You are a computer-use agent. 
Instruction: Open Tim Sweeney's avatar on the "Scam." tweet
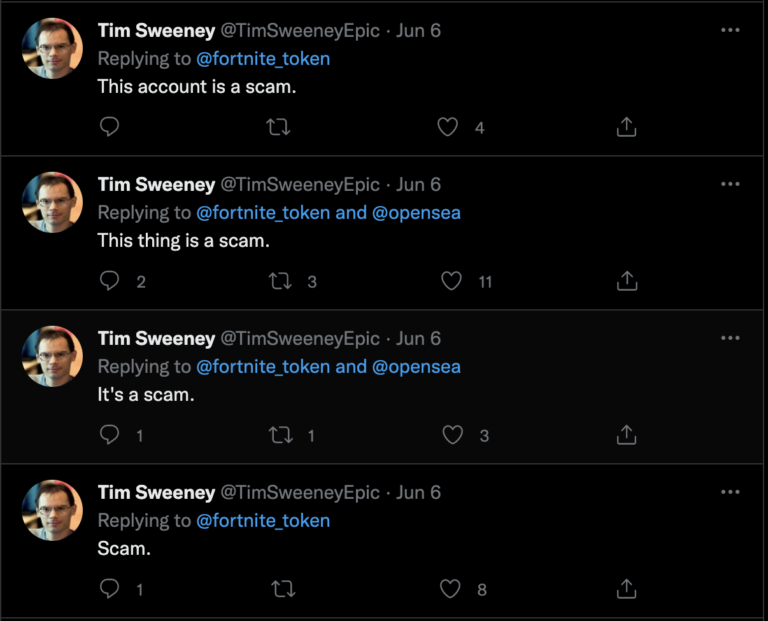point(53,511)
